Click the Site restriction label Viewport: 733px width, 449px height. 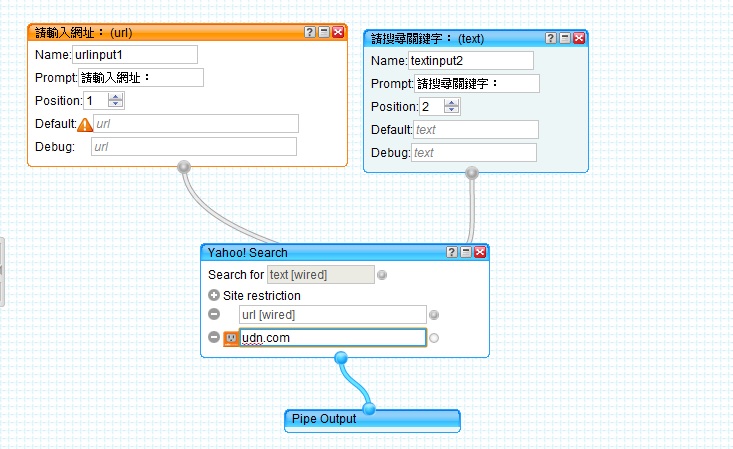coord(262,296)
